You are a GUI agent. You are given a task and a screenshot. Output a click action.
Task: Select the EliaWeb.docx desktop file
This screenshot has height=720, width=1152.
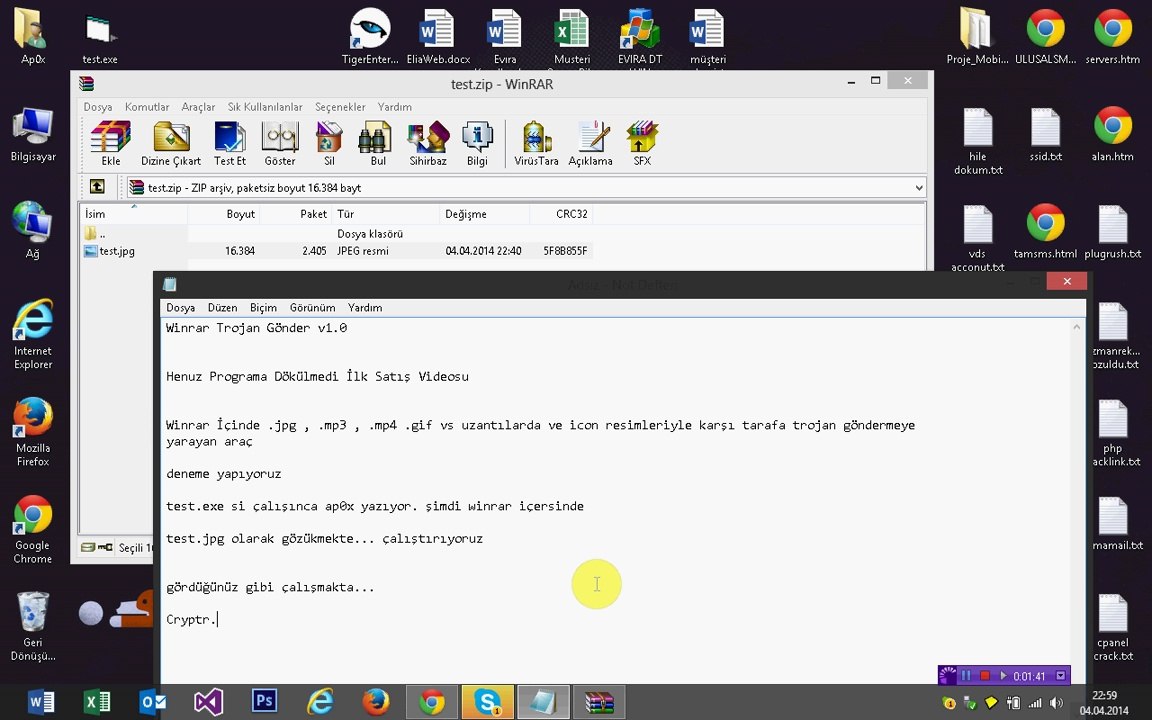pos(438,37)
